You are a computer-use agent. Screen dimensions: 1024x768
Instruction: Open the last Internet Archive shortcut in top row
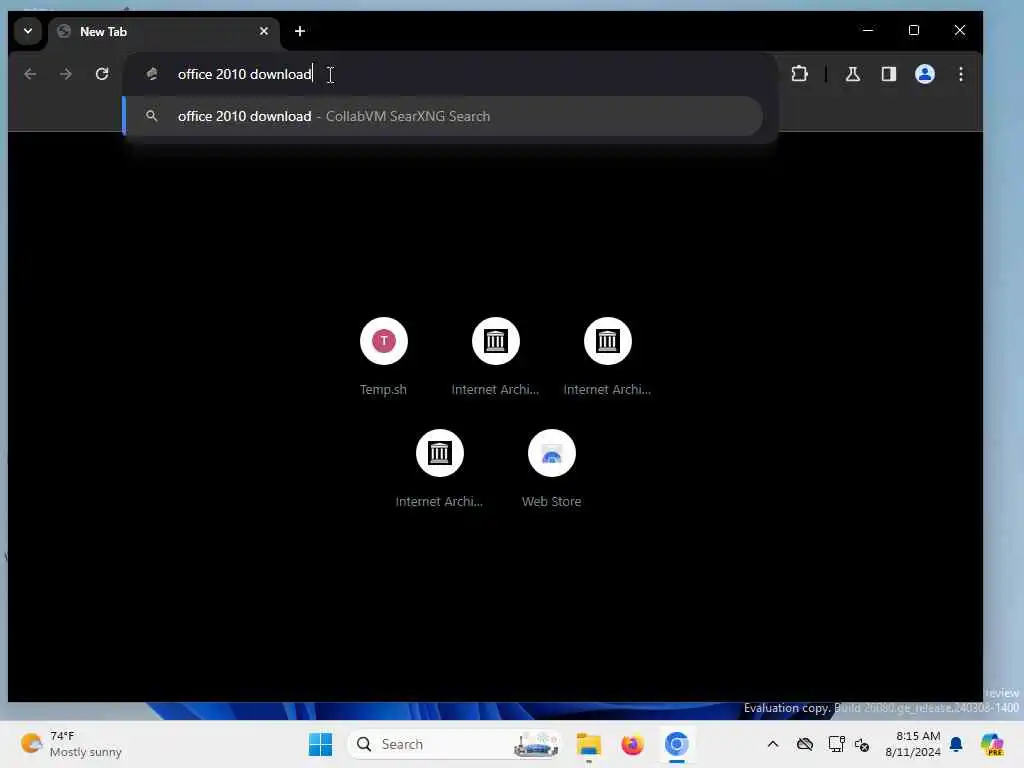click(x=607, y=357)
